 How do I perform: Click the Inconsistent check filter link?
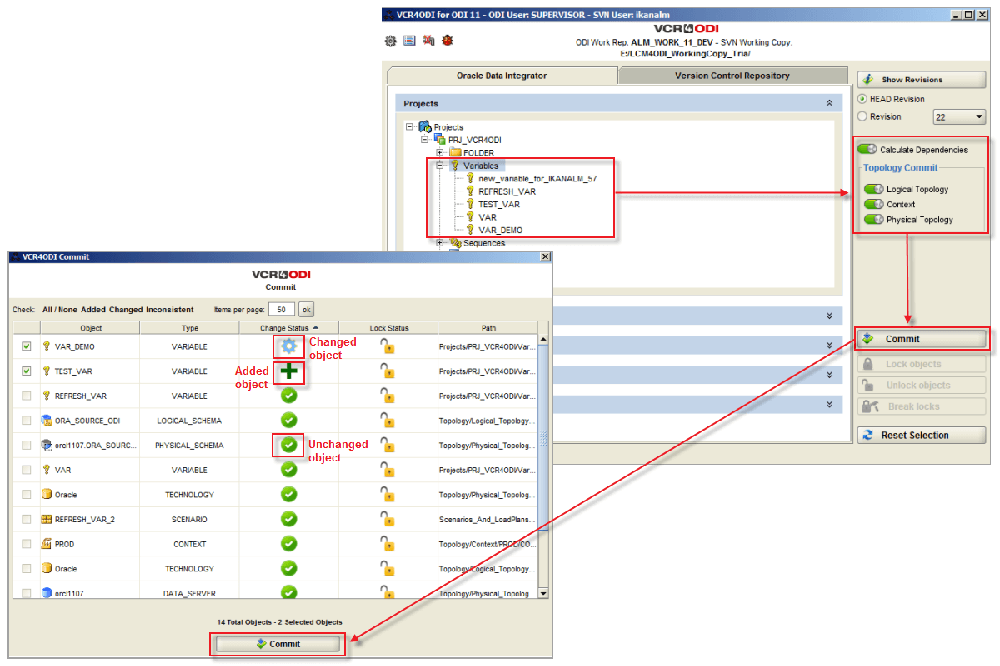[x=170, y=309]
